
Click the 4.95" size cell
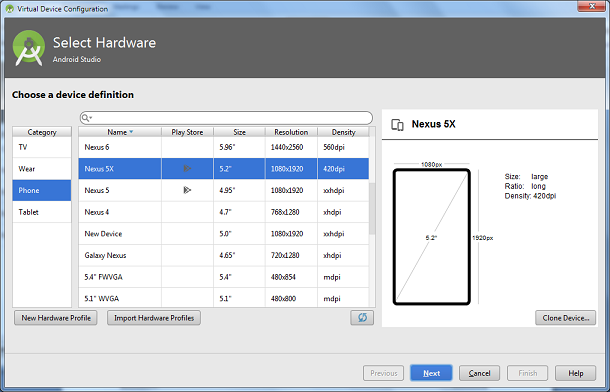point(239,190)
